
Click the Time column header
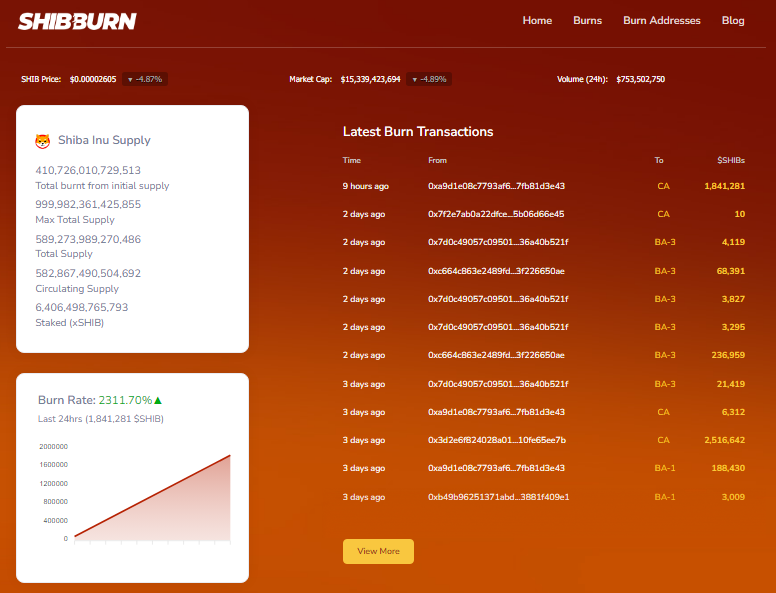click(351, 160)
